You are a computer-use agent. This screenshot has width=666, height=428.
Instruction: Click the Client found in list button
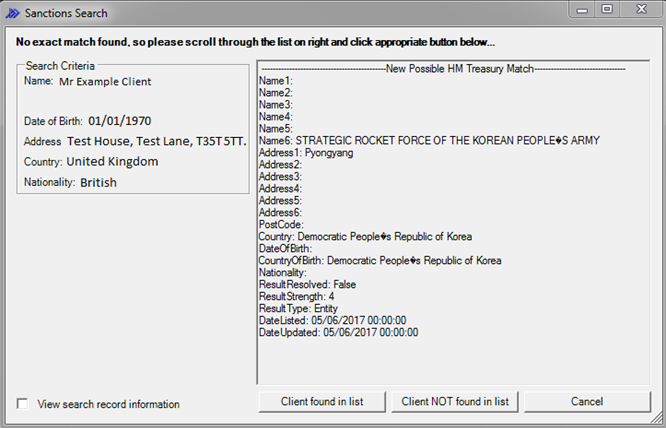click(322, 401)
